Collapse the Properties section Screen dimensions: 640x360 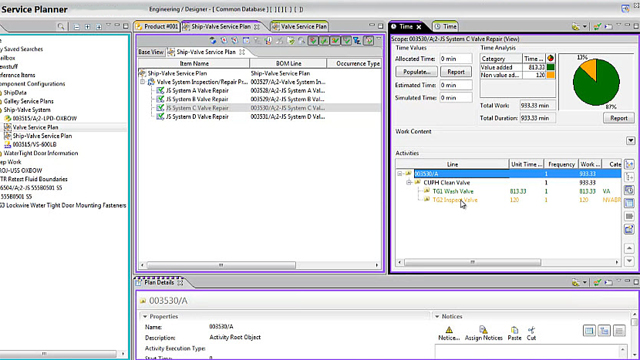(145, 316)
